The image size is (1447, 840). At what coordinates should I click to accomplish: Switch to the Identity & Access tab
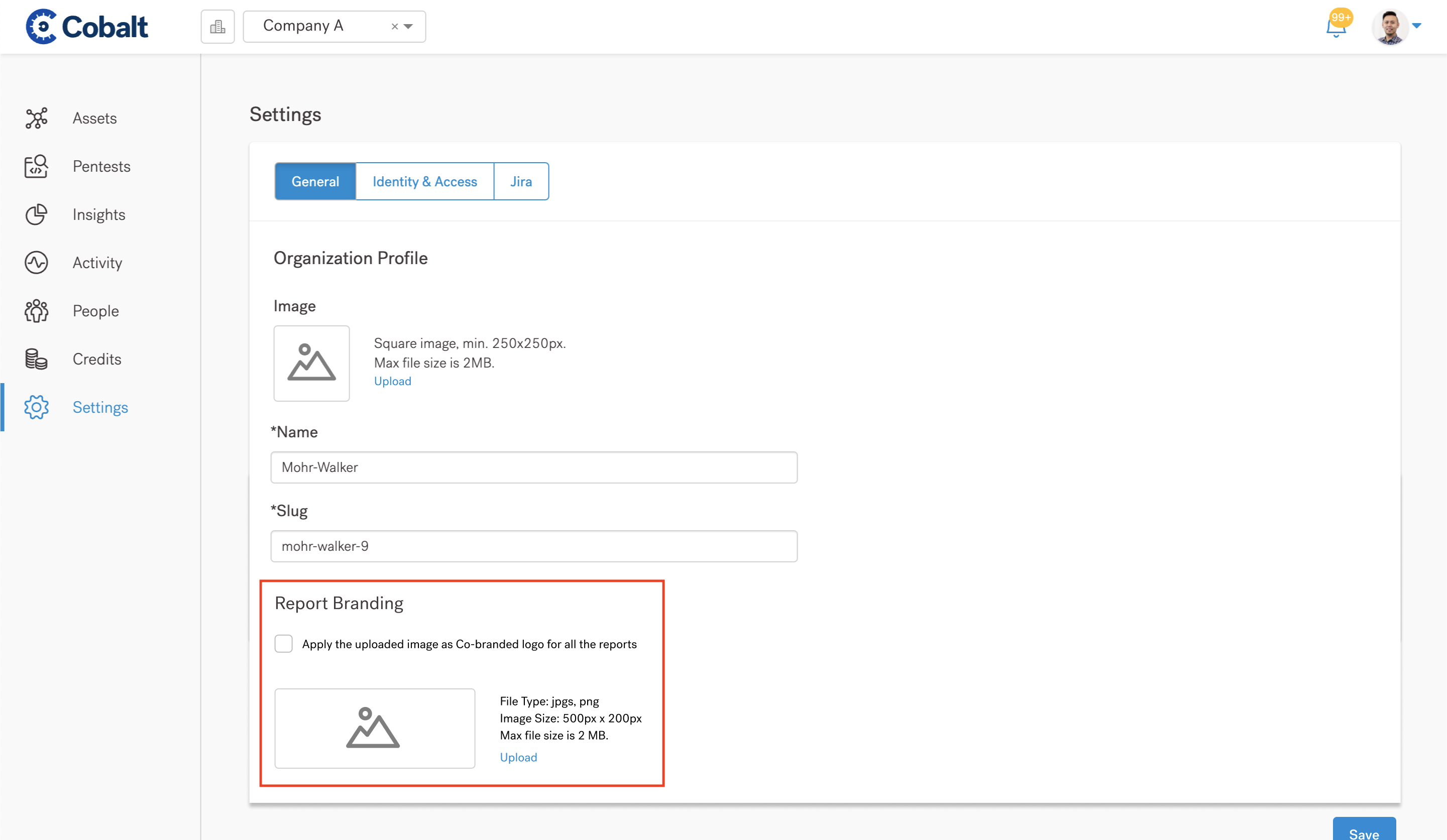pyautogui.click(x=424, y=181)
